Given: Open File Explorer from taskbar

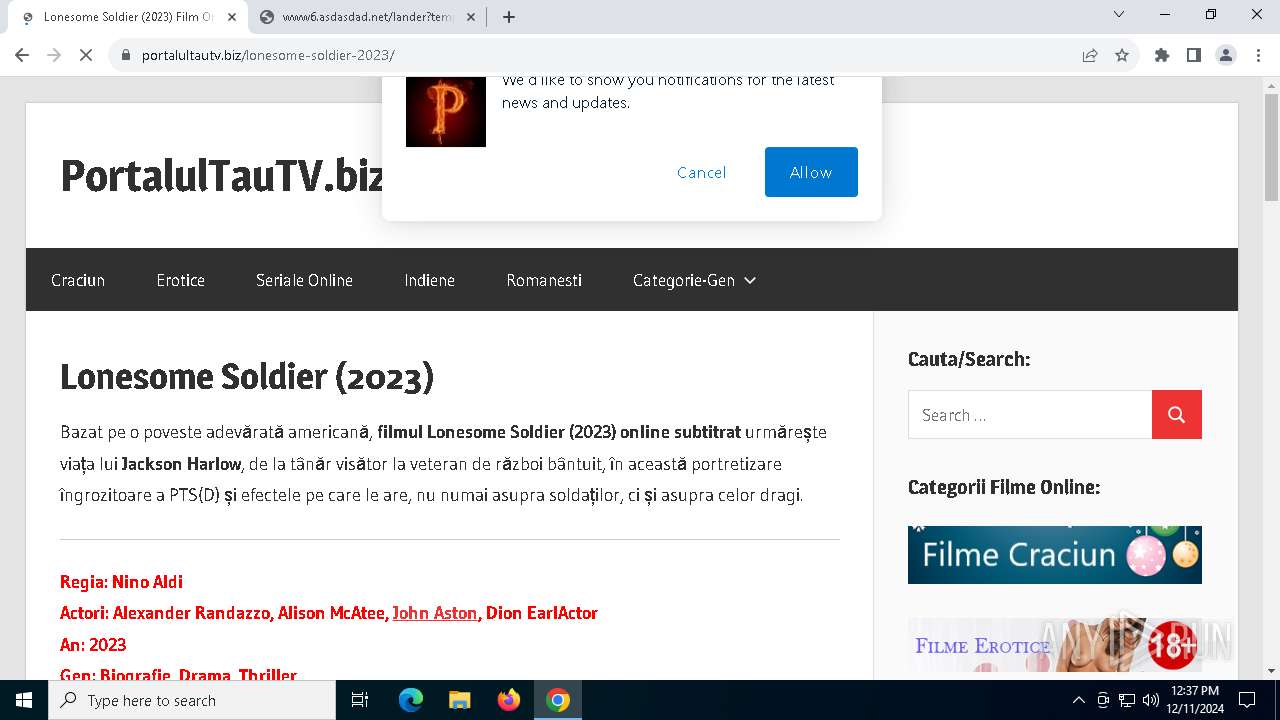Looking at the screenshot, I should click(x=459, y=700).
